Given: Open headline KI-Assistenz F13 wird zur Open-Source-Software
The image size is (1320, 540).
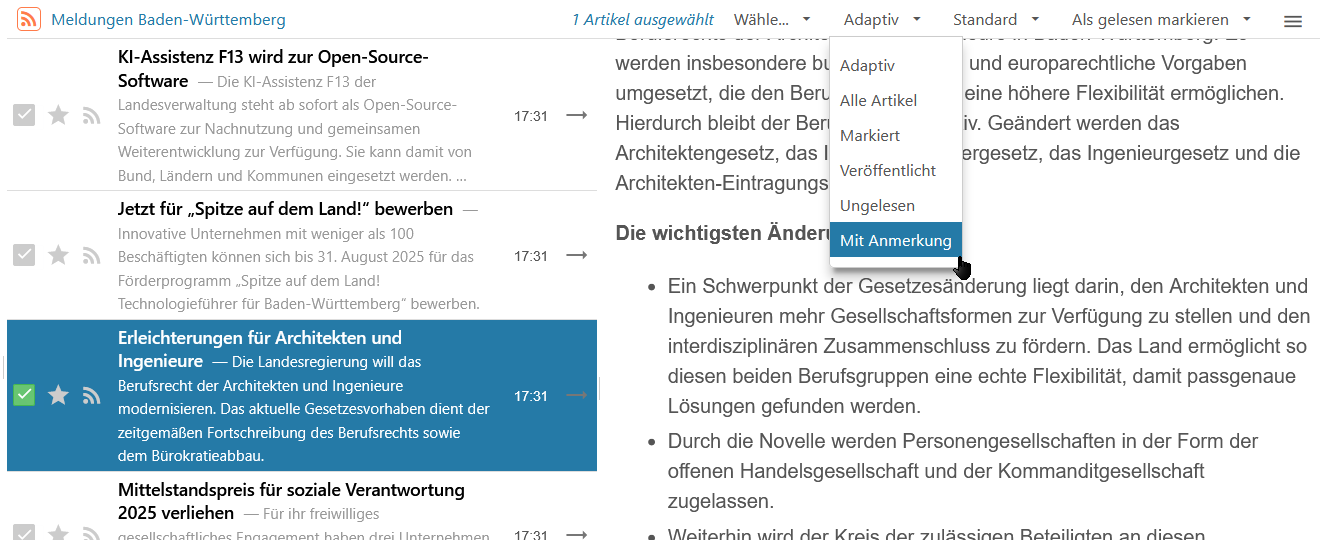Looking at the screenshot, I should (x=273, y=69).
